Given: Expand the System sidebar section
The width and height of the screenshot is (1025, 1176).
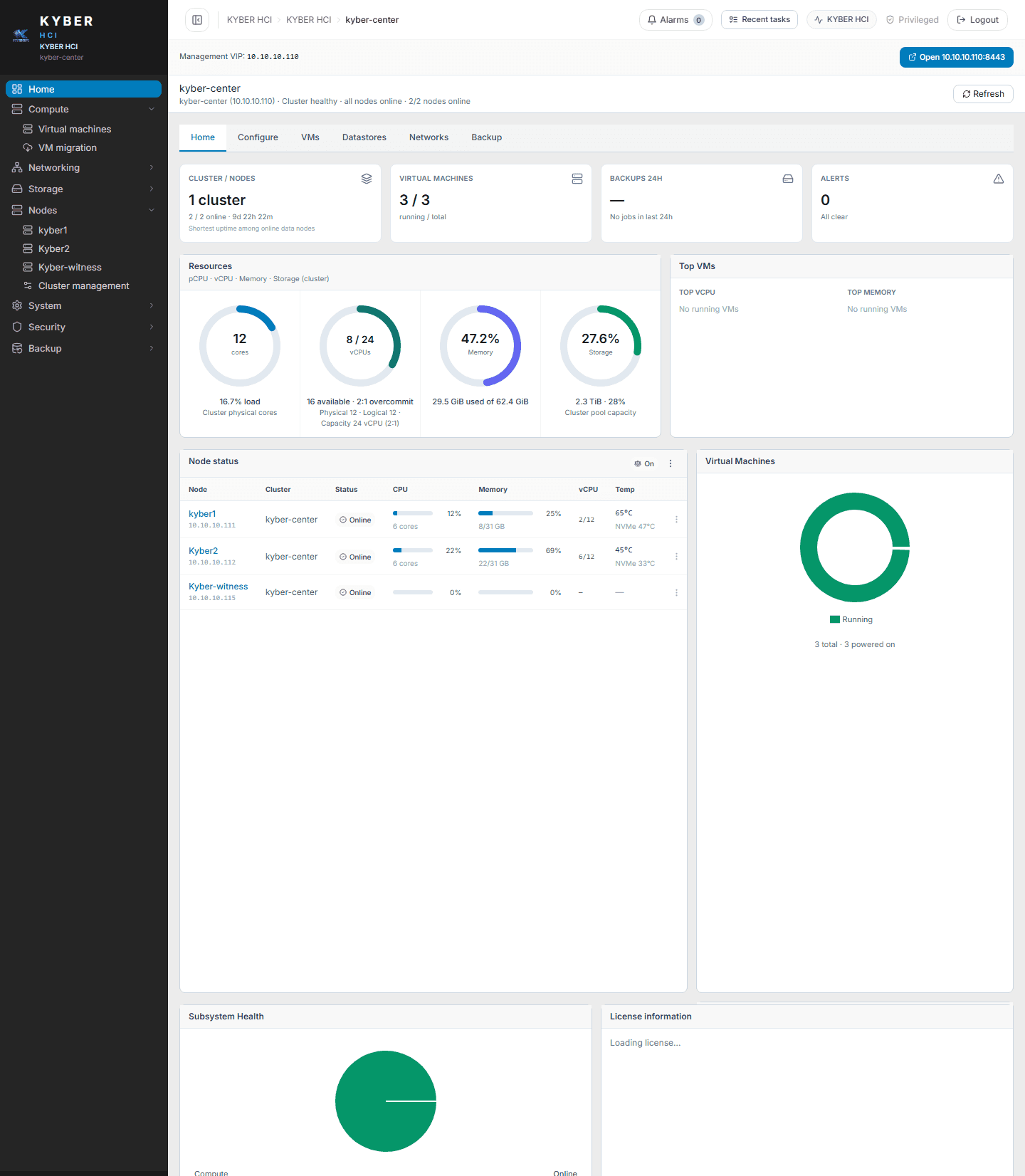Looking at the screenshot, I should click(84, 305).
